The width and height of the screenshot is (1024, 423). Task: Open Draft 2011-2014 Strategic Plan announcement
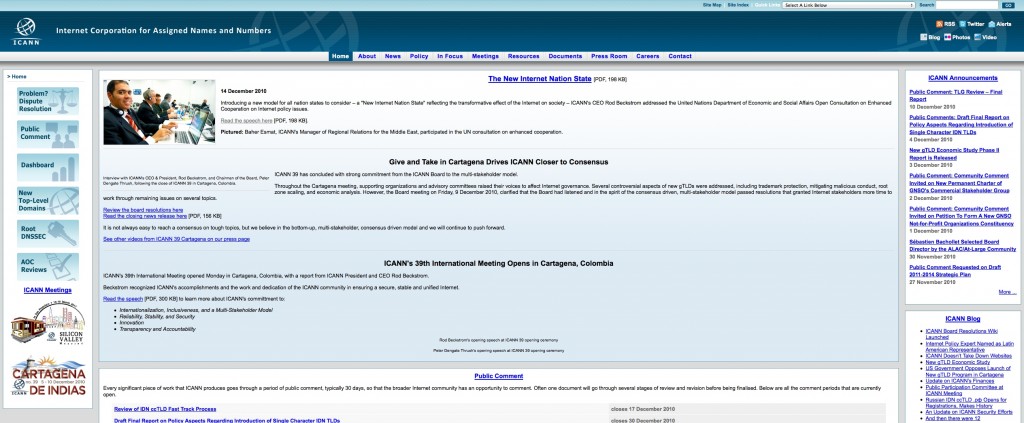pyautogui.click(x=955, y=271)
